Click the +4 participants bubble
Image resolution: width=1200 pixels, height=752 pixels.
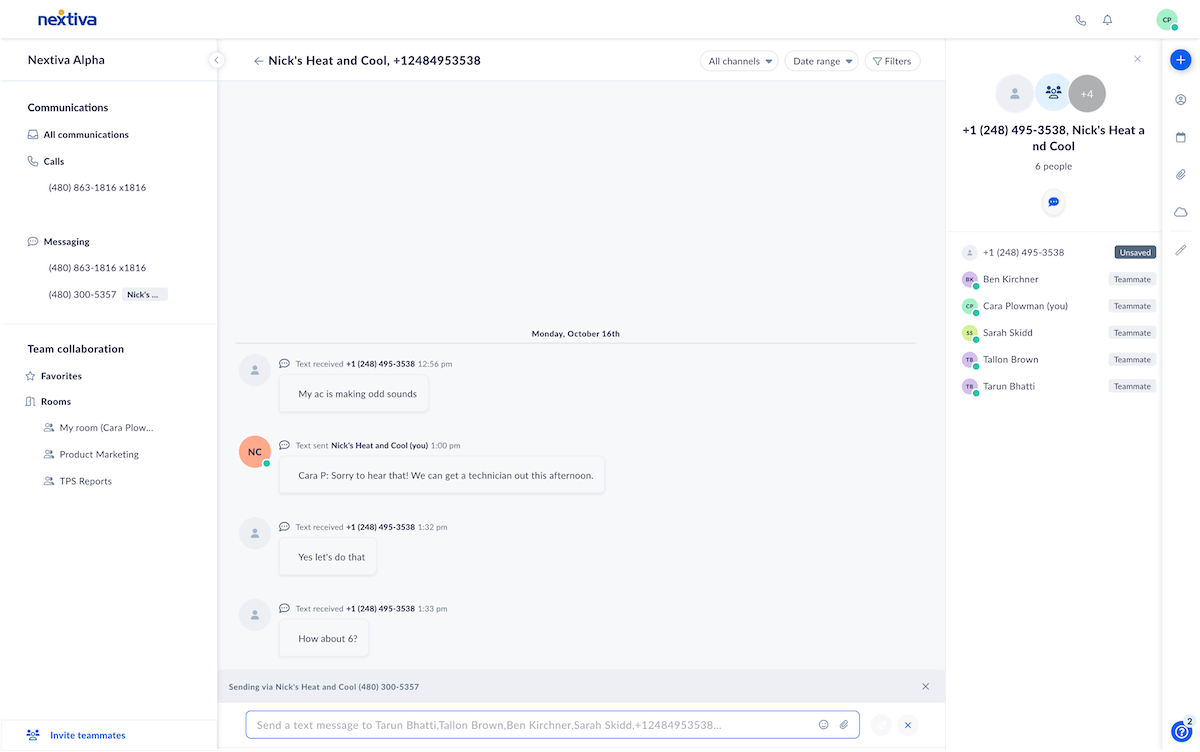pyautogui.click(x=1087, y=93)
